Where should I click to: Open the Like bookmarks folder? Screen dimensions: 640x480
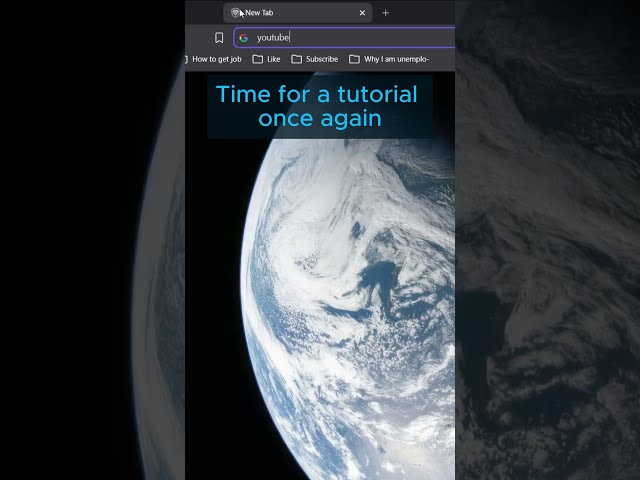tap(266, 59)
